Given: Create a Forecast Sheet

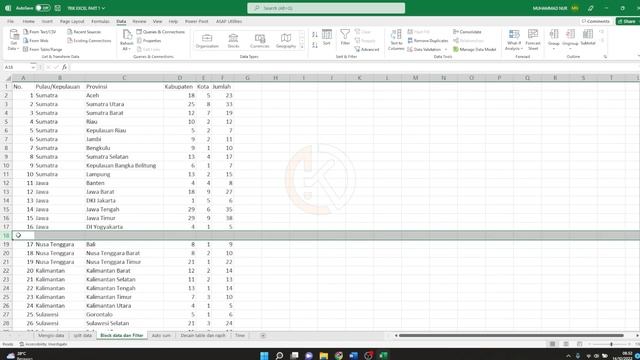Looking at the screenshot, I should click(x=533, y=39).
